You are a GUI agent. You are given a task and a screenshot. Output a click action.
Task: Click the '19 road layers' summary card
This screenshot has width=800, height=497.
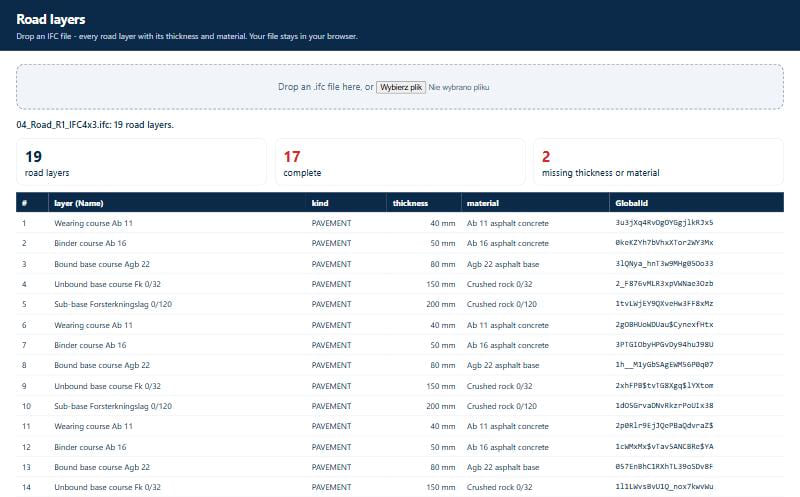pyautogui.click(x=141, y=162)
